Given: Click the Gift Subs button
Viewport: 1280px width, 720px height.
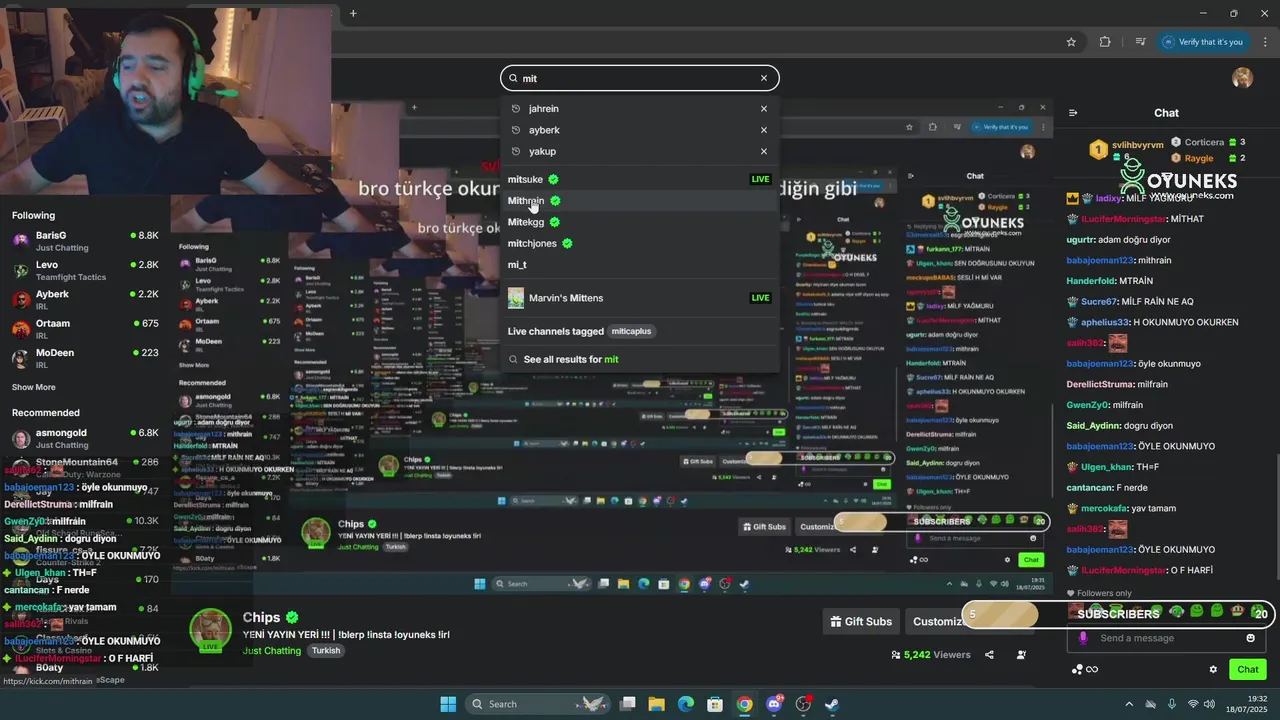Looking at the screenshot, I should (861, 621).
